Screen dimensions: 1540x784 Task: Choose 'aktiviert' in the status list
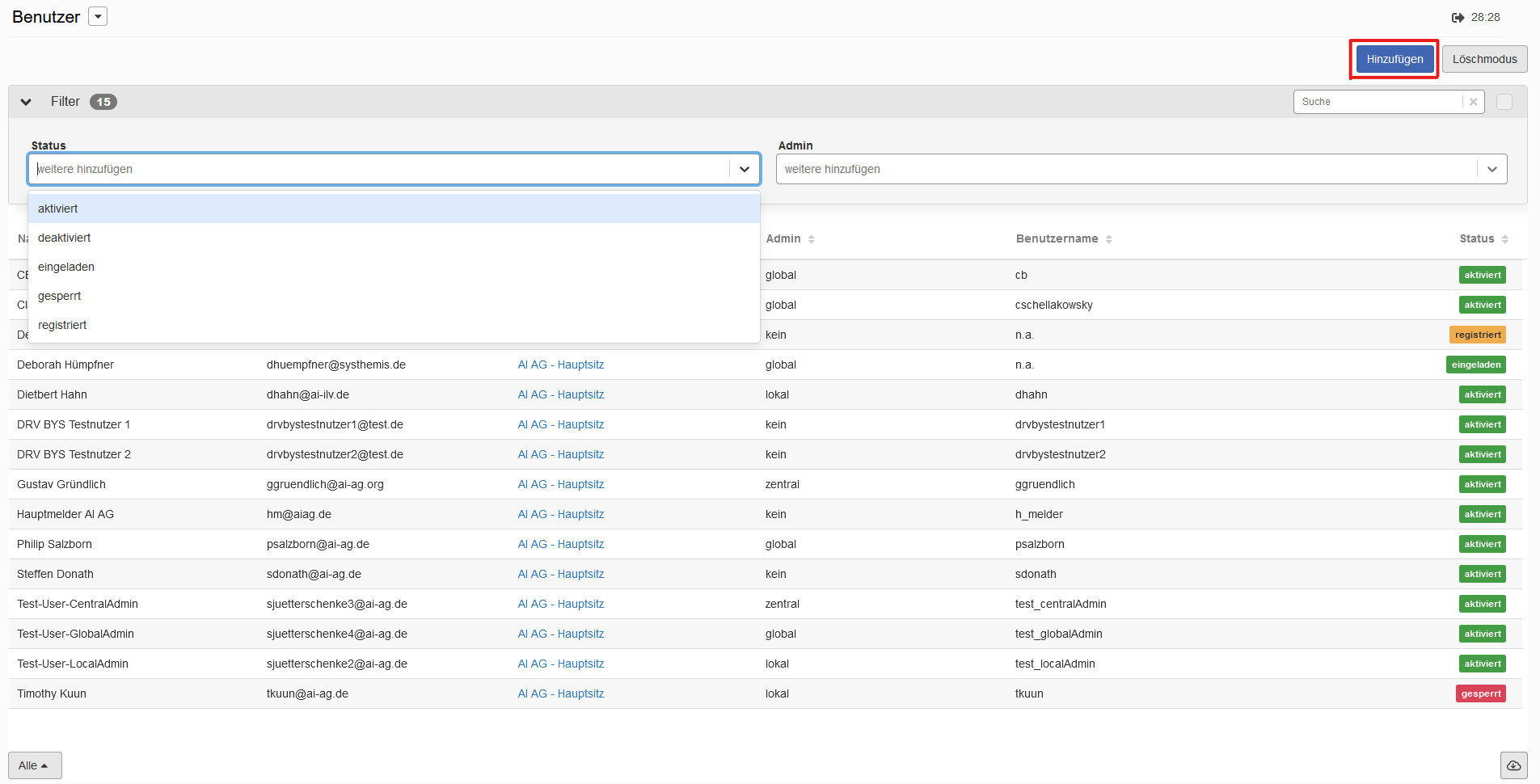[x=58, y=209]
